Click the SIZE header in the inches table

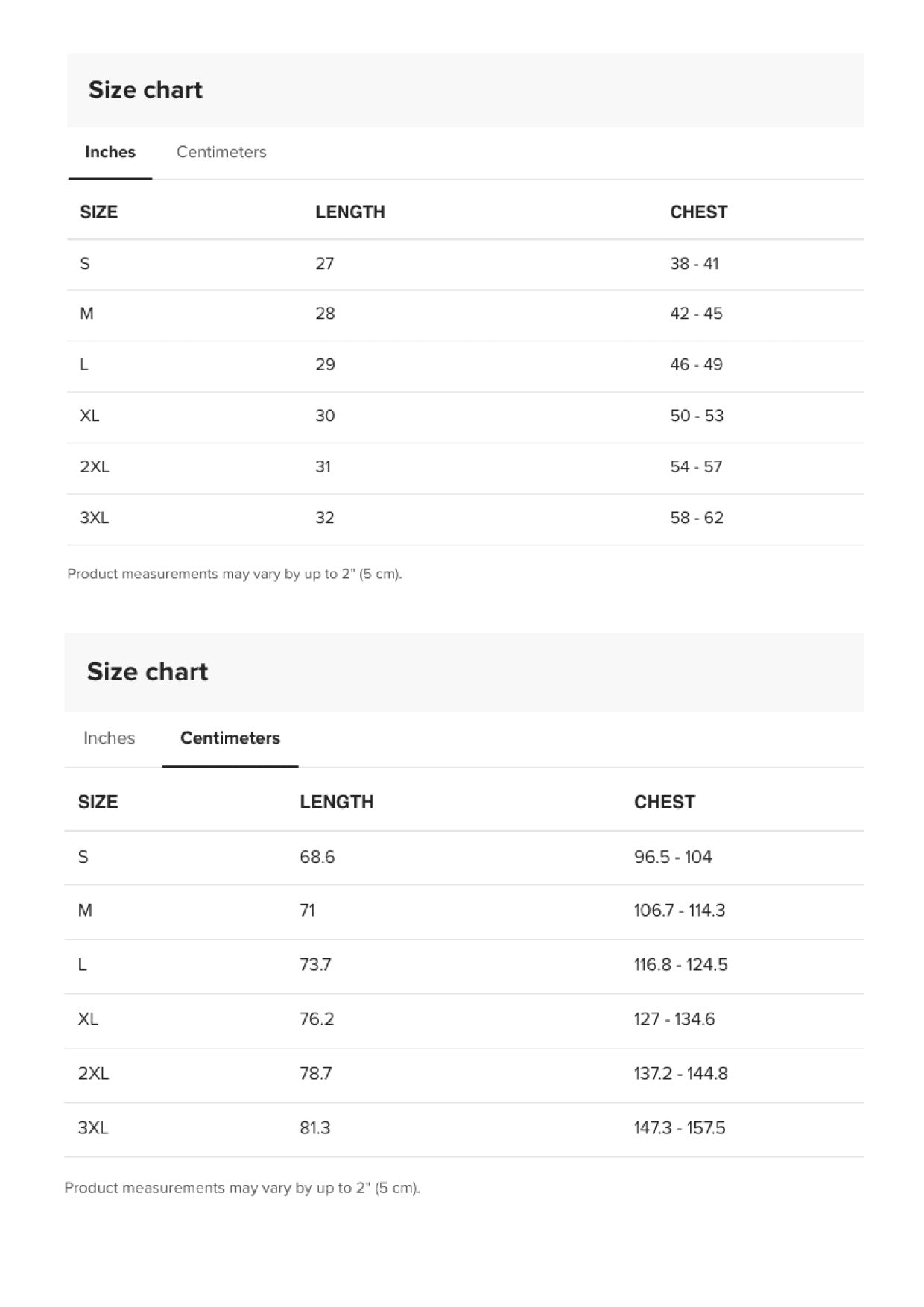pyautogui.click(x=98, y=212)
